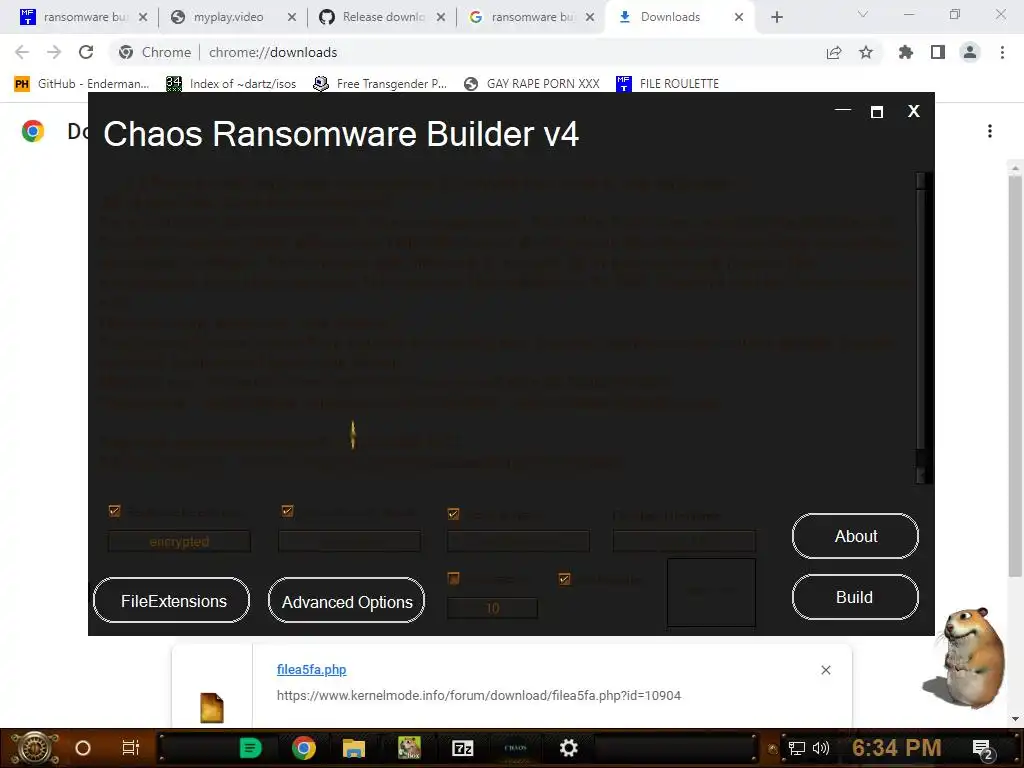Viewport: 1024px width, 768px height.
Task: Open the Settings gear on taskbar
Action: pos(569,748)
